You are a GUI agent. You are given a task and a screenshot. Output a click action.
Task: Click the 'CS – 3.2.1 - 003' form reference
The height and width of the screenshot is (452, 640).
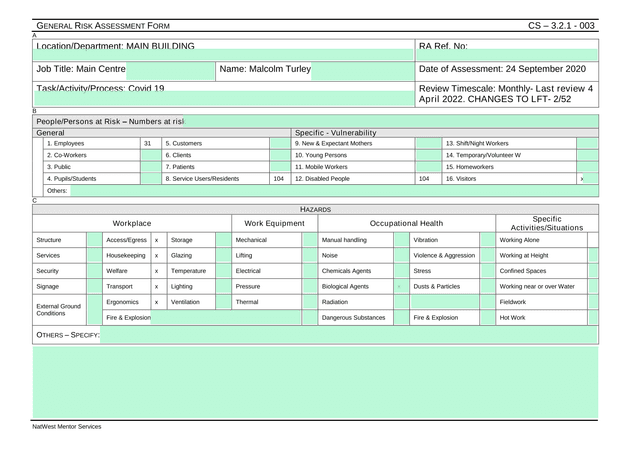[x=561, y=26]
